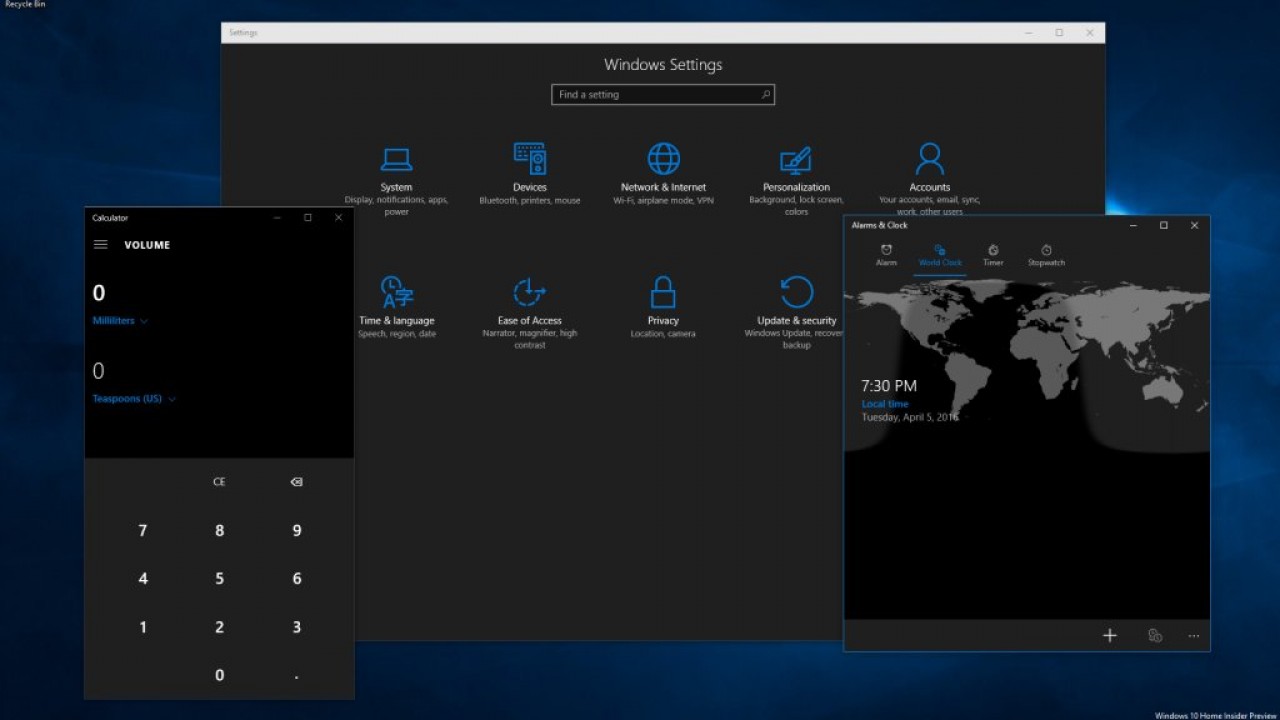Switch to Alarm tab
This screenshot has width=1280, height=720.
click(886, 255)
